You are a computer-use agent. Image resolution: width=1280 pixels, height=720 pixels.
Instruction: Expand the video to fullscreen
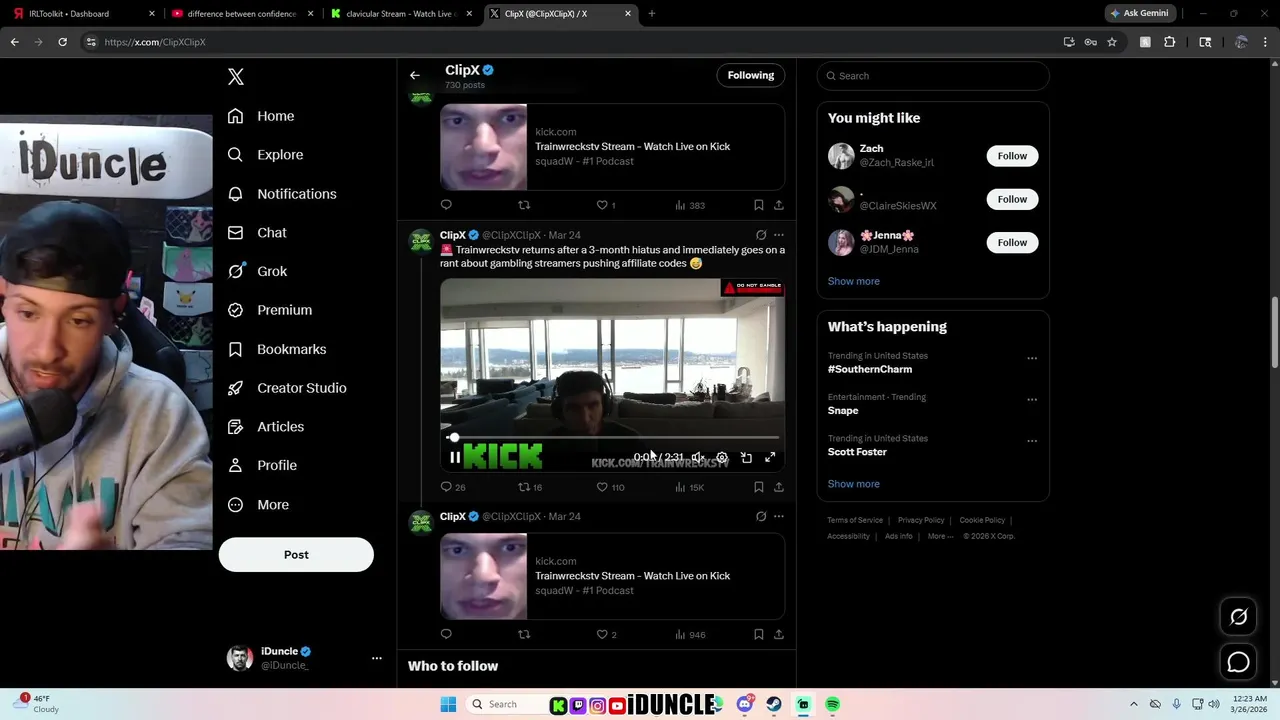click(770, 458)
